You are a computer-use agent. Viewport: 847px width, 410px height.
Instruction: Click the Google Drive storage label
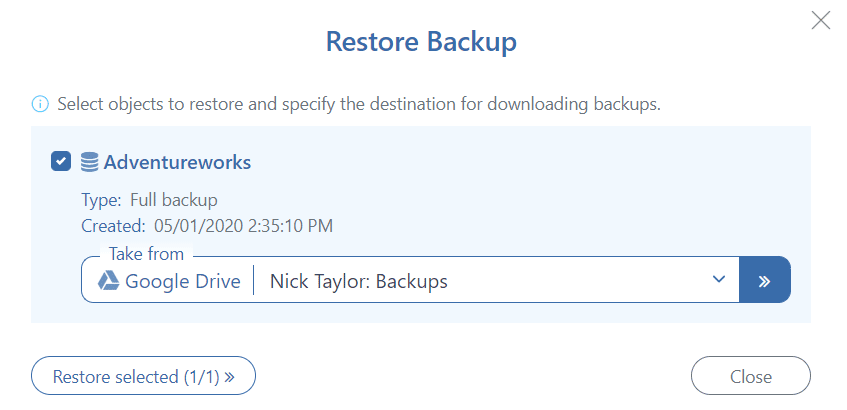(x=182, y=281)
